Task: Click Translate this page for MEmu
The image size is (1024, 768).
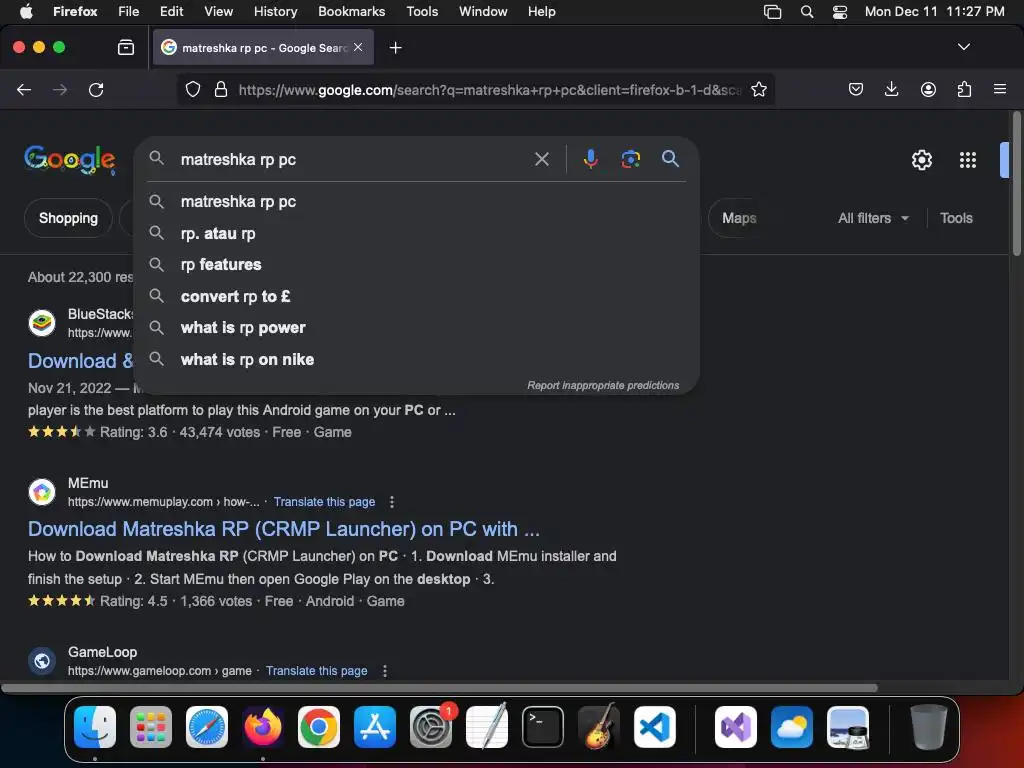Action: tap(324, 502)
